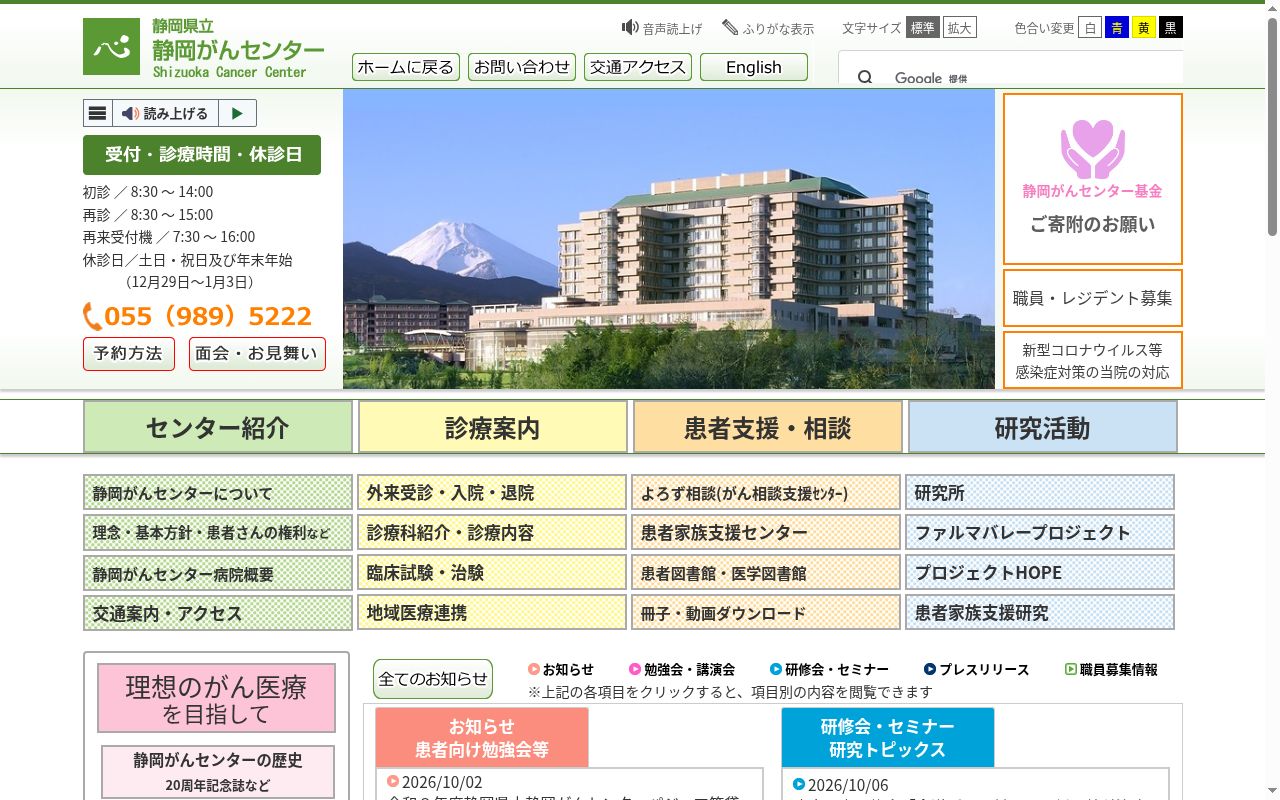Set font size to 拡大
1280x800 pixels.
960,28
